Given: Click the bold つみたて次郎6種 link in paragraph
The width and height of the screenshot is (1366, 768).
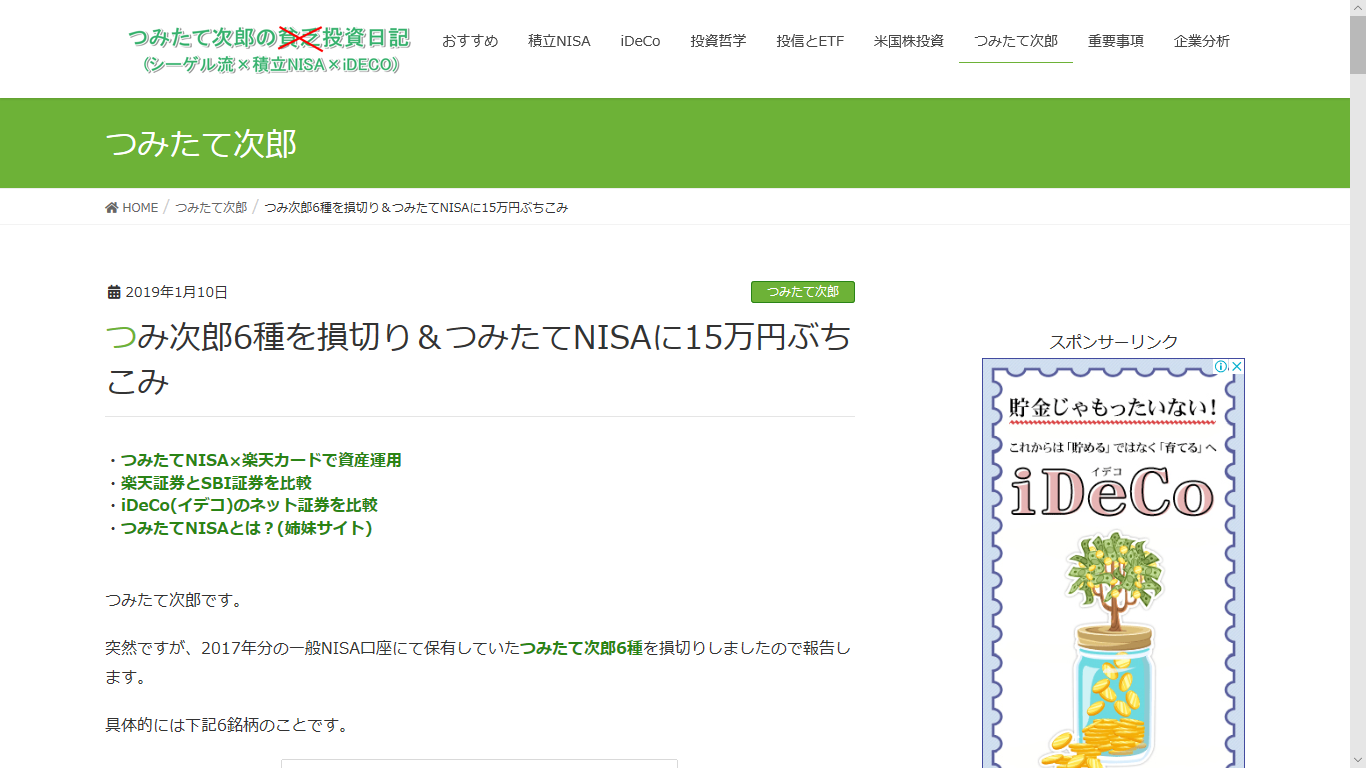Looking at the screenshot, I should 582,648.
